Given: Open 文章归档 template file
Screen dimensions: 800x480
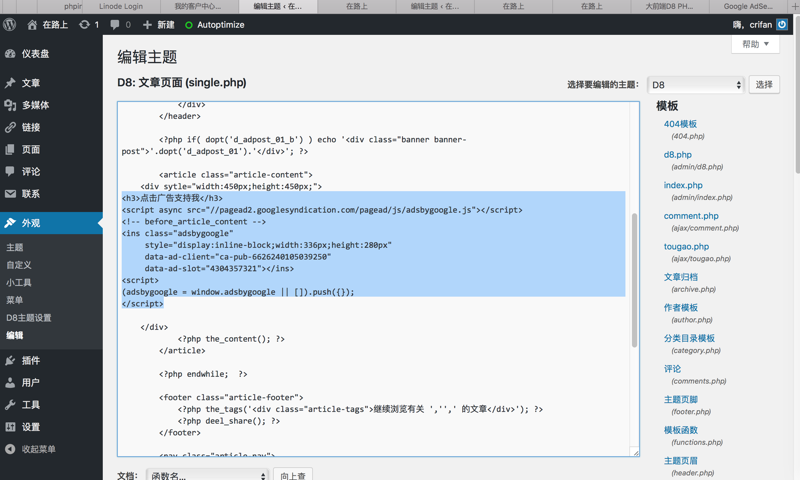Looking at the screenshot, I should click(x=681, y=277).
